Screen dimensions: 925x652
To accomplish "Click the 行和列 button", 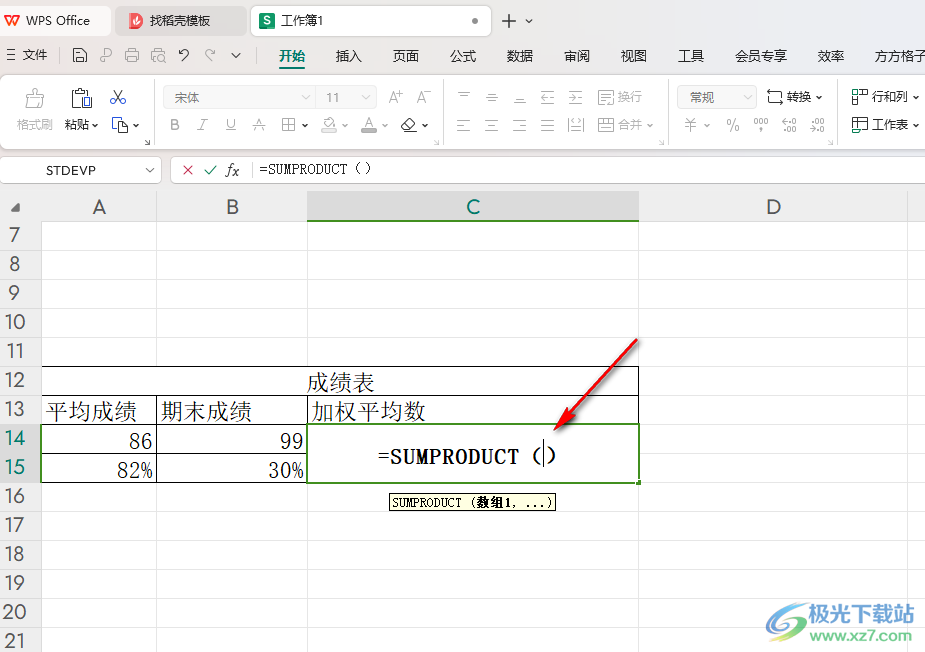I will 885,97.
